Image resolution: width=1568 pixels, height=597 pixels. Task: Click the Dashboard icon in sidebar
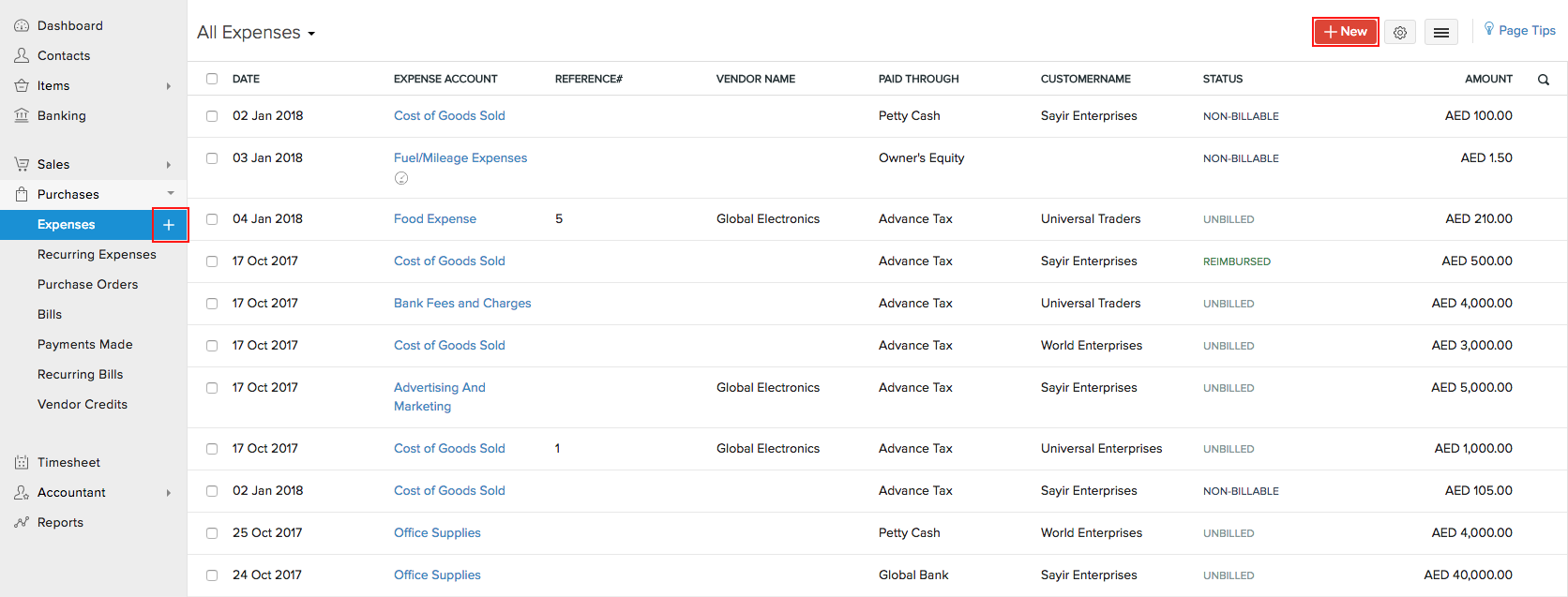click(x=22, y=26)
